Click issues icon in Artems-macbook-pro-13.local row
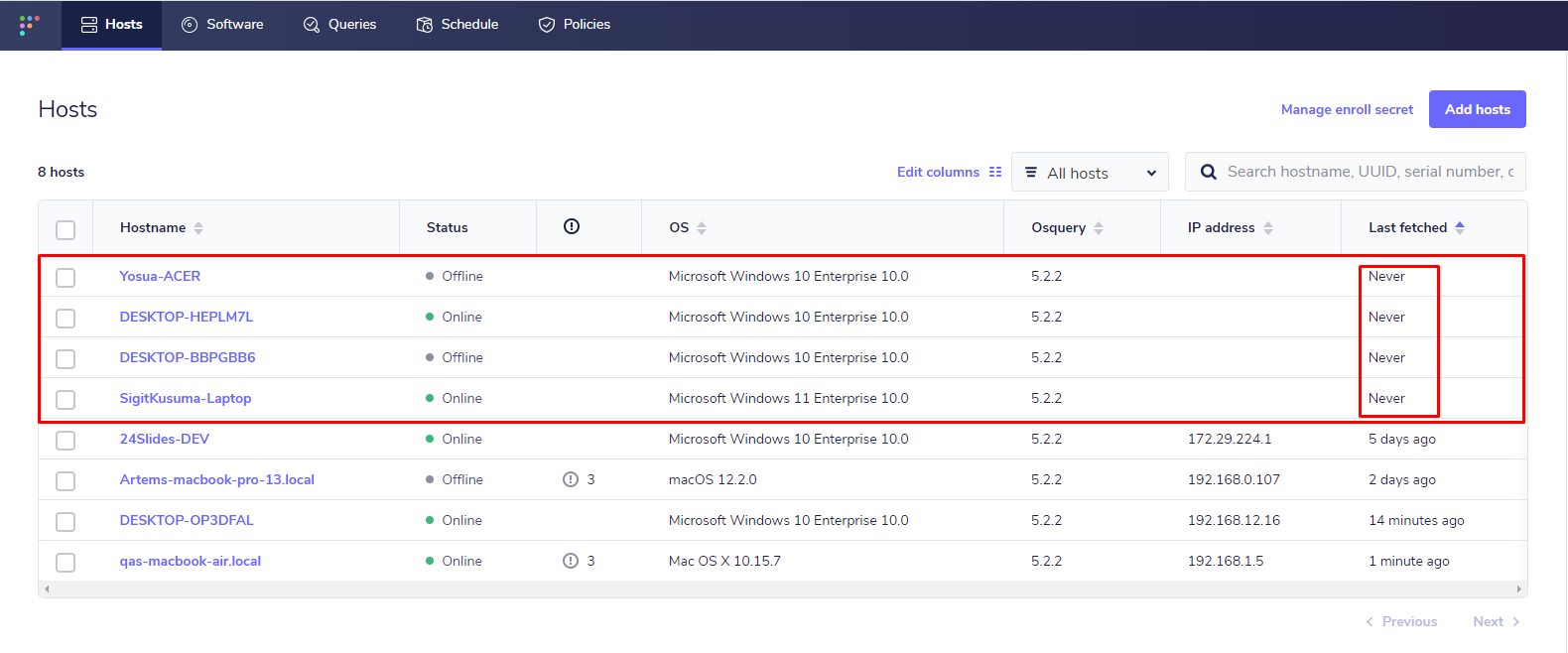This screenshot has height=653, width=1568. [x=571, y=479]
